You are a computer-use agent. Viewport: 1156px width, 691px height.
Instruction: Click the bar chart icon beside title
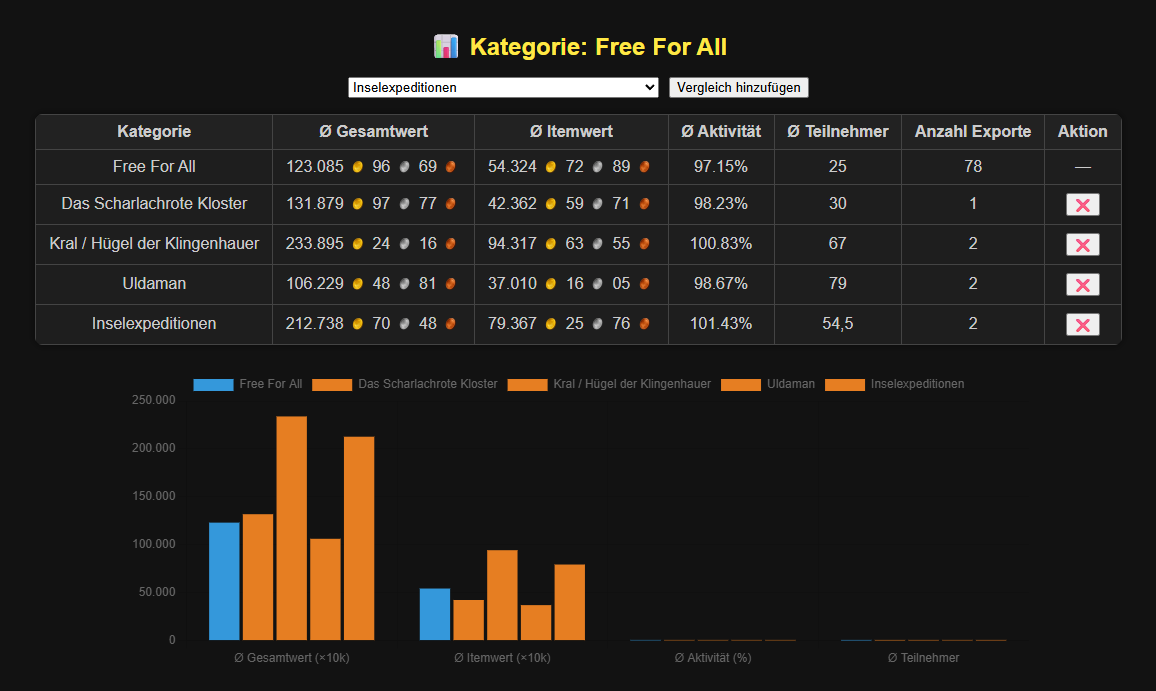[x=445, y=46]
